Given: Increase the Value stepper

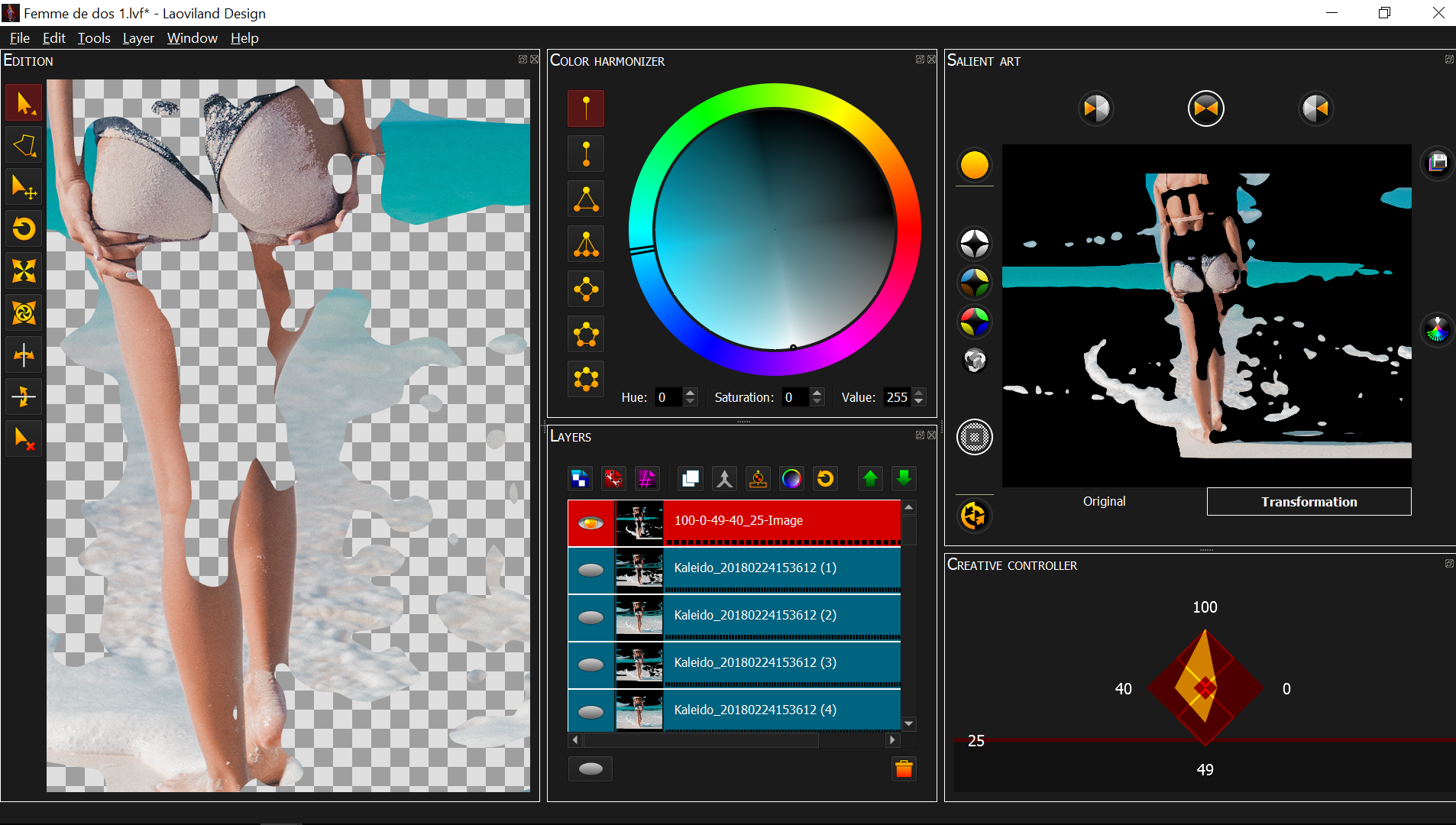Looking at the screenshot, I should [919, 393].
